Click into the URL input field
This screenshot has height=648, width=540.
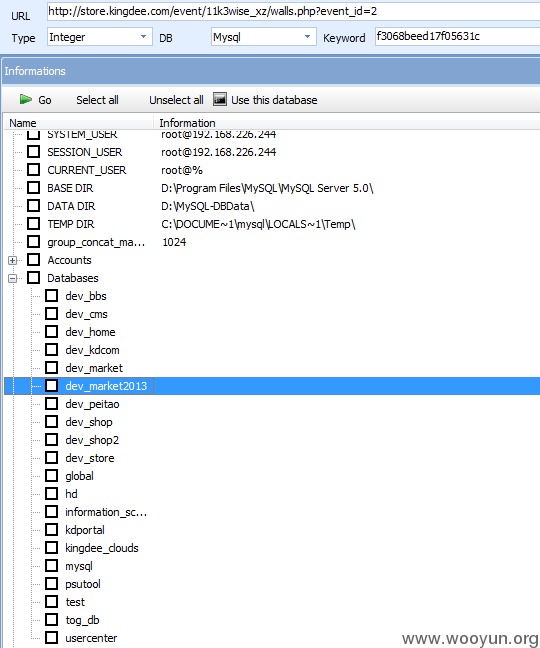click(x=293, y=12)
